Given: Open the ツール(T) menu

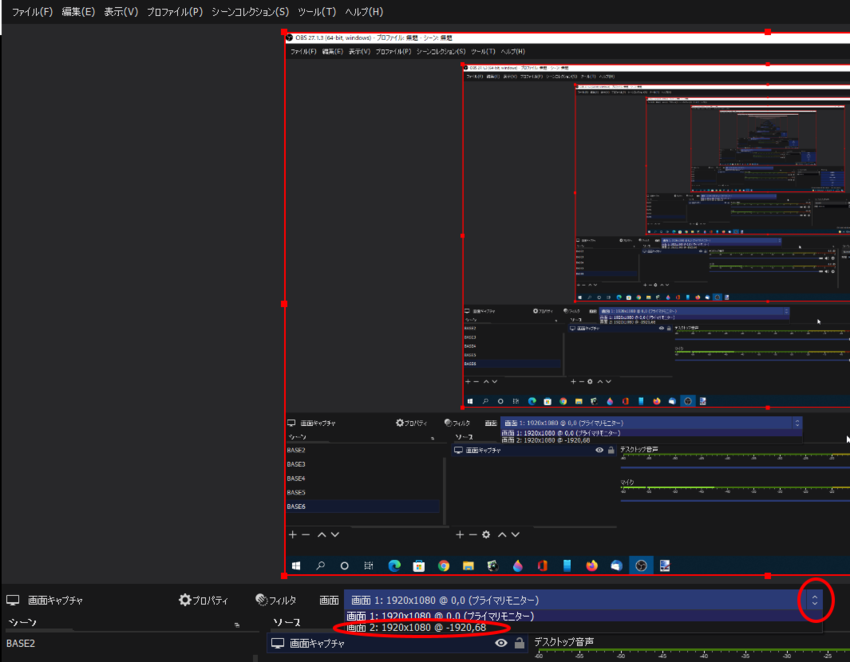Looking at the screenshot, I should pos(317,11).
